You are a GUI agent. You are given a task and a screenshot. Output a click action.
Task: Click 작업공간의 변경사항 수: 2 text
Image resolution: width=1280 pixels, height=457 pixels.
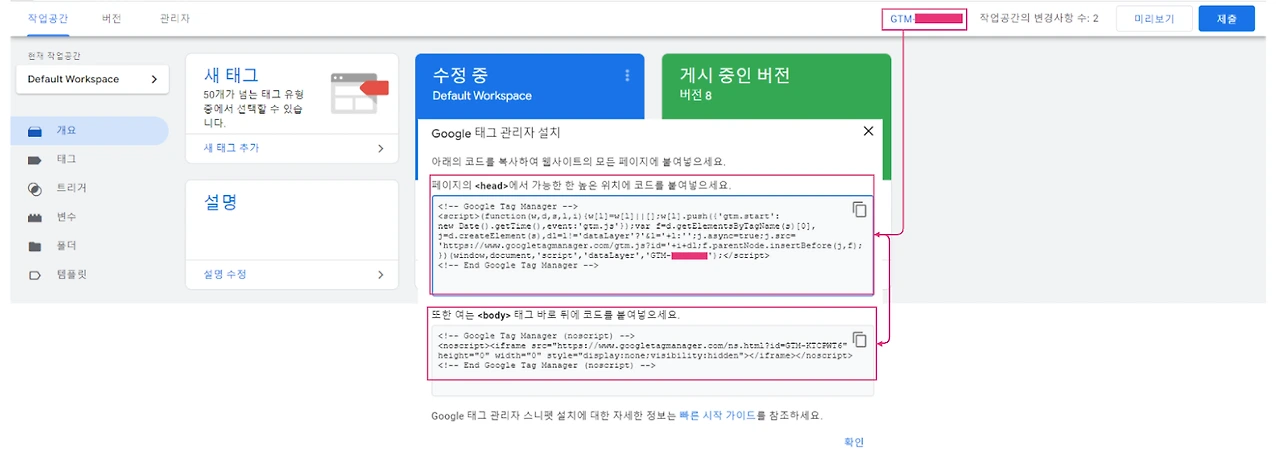1039,18
